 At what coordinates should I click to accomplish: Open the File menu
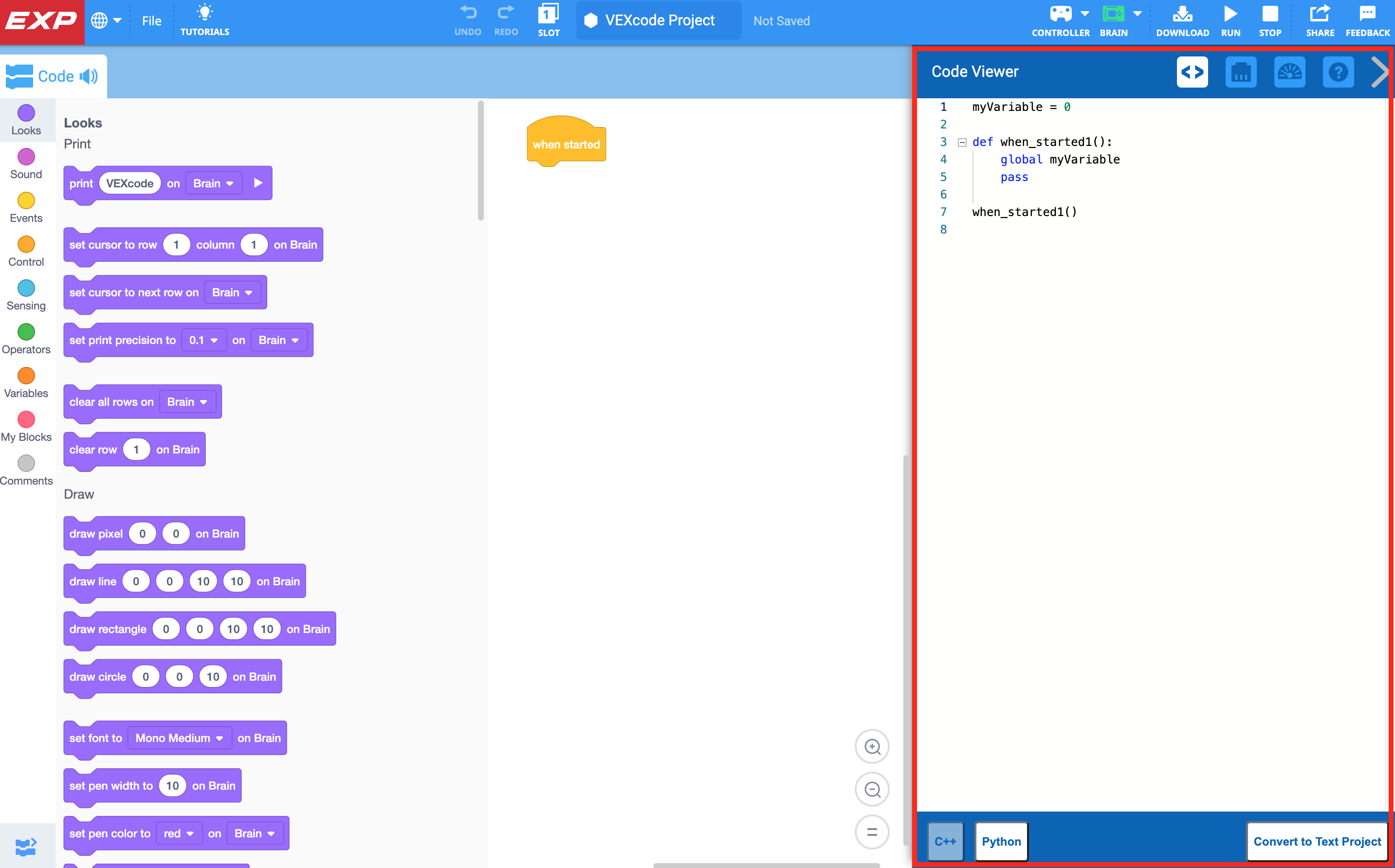151,20
